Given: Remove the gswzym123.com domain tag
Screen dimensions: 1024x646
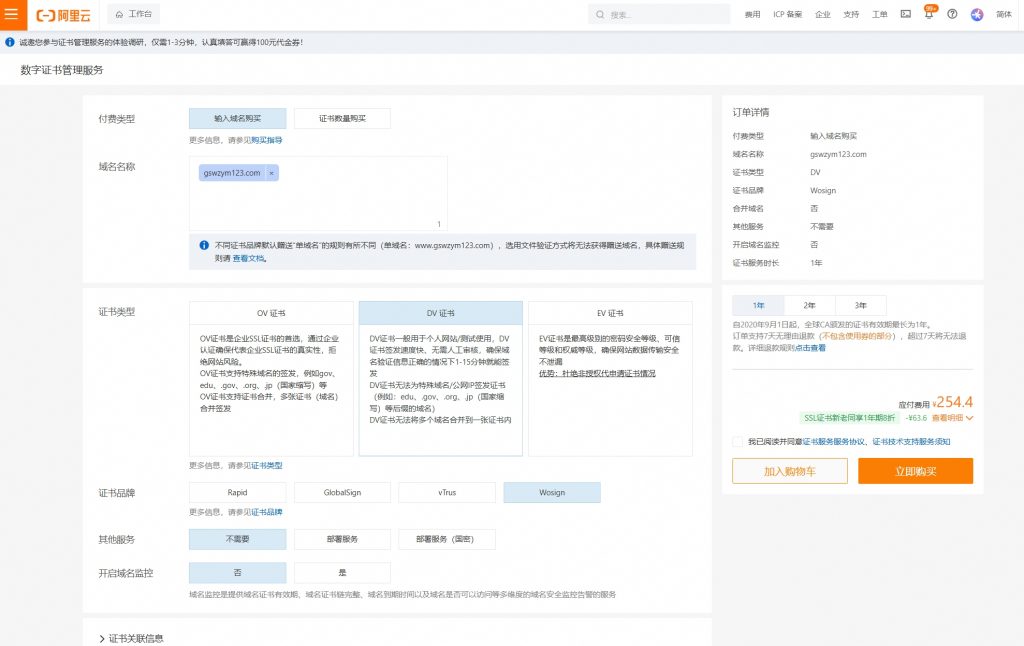Looking at the screenshot, I should pos(271,173).
